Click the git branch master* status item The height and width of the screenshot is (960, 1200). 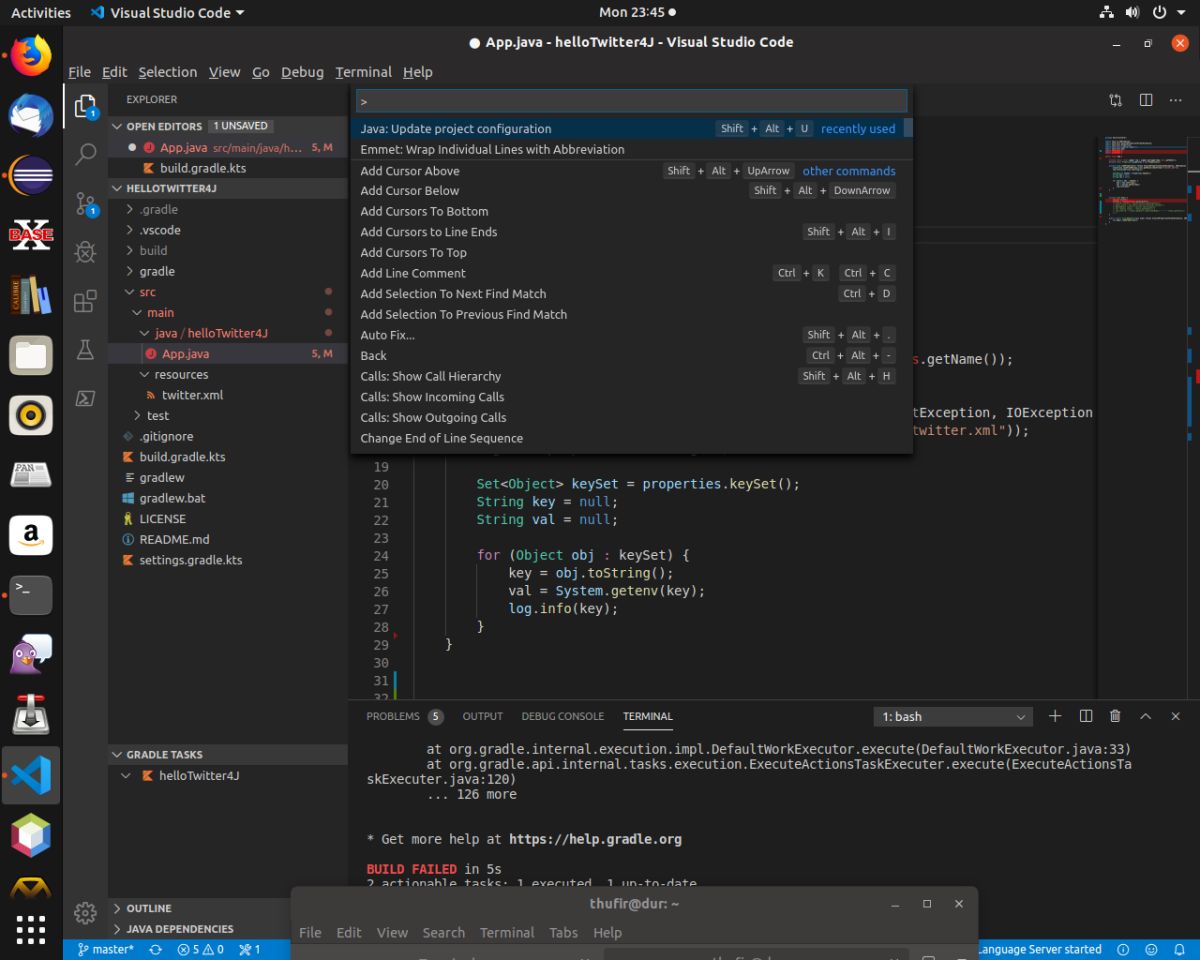(105, 949)
